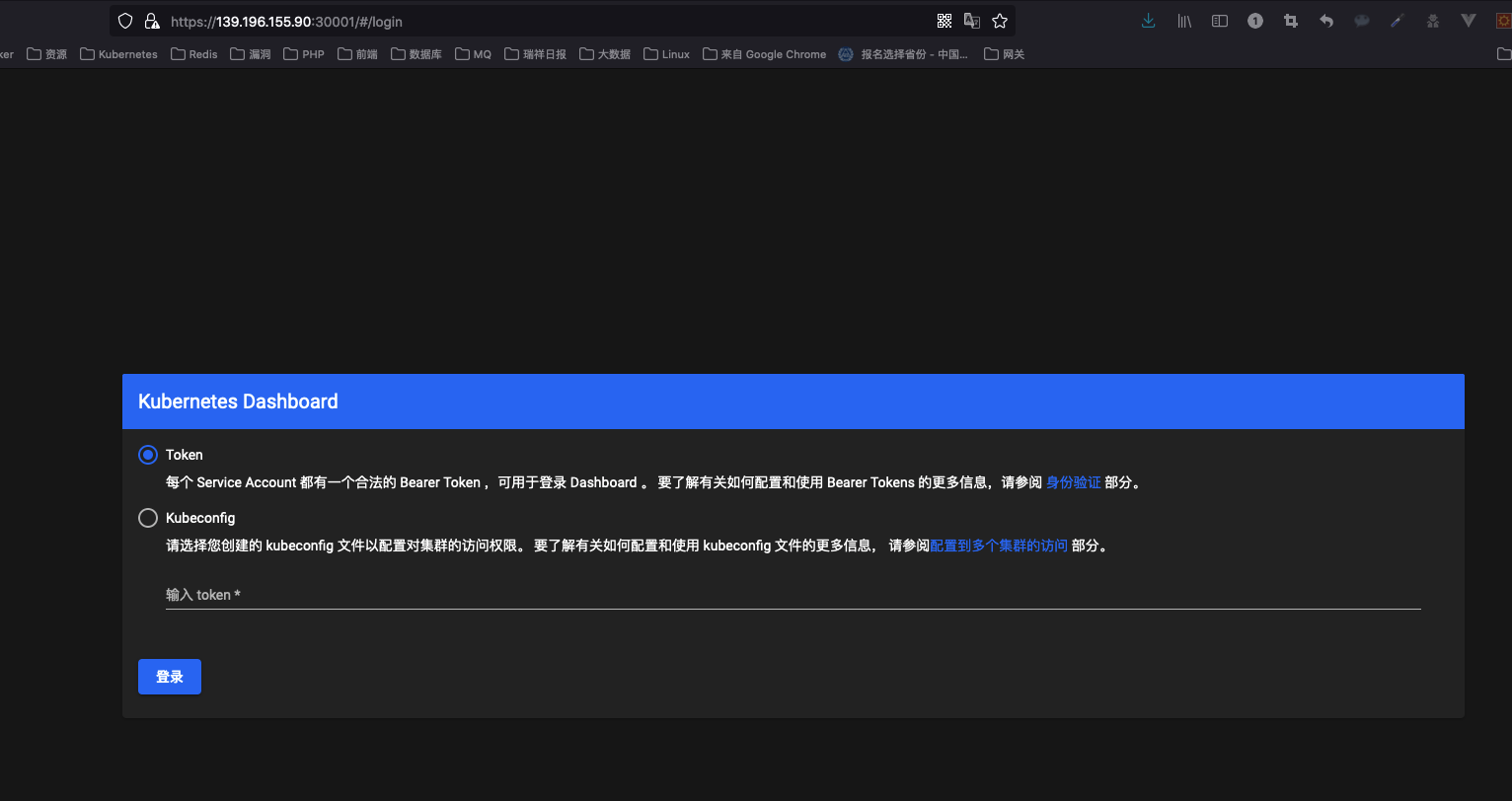Click the address bar URL
The image size is (1512, 801).
tap(286, 21)
